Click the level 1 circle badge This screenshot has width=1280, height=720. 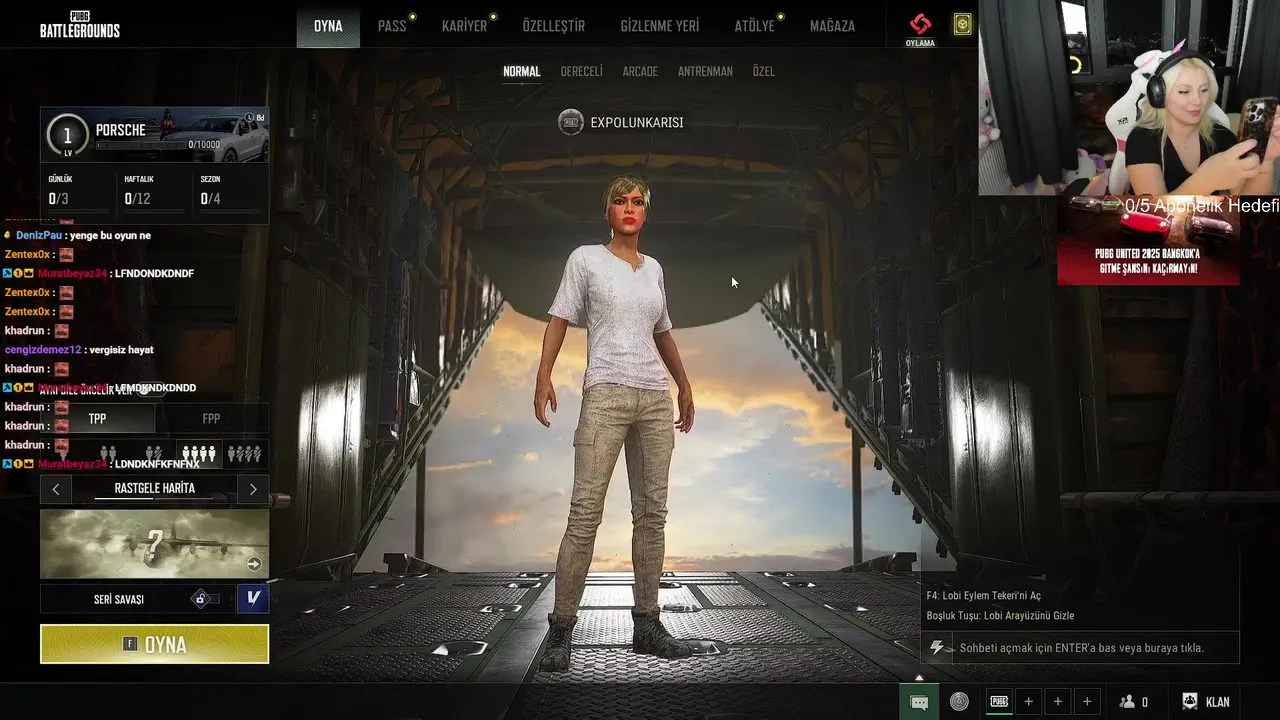(x=68, y=135)
